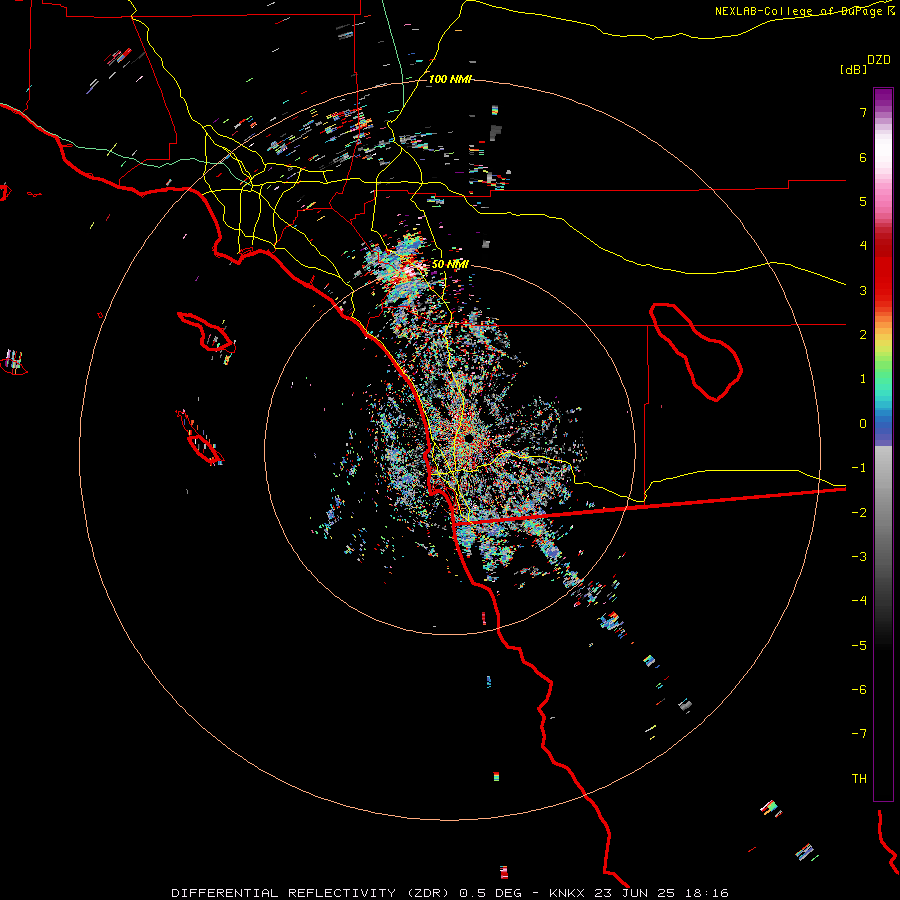The image size is (900, 900).
Task: Select the -1 dB tick label on color scale
Action: point(859,468)
